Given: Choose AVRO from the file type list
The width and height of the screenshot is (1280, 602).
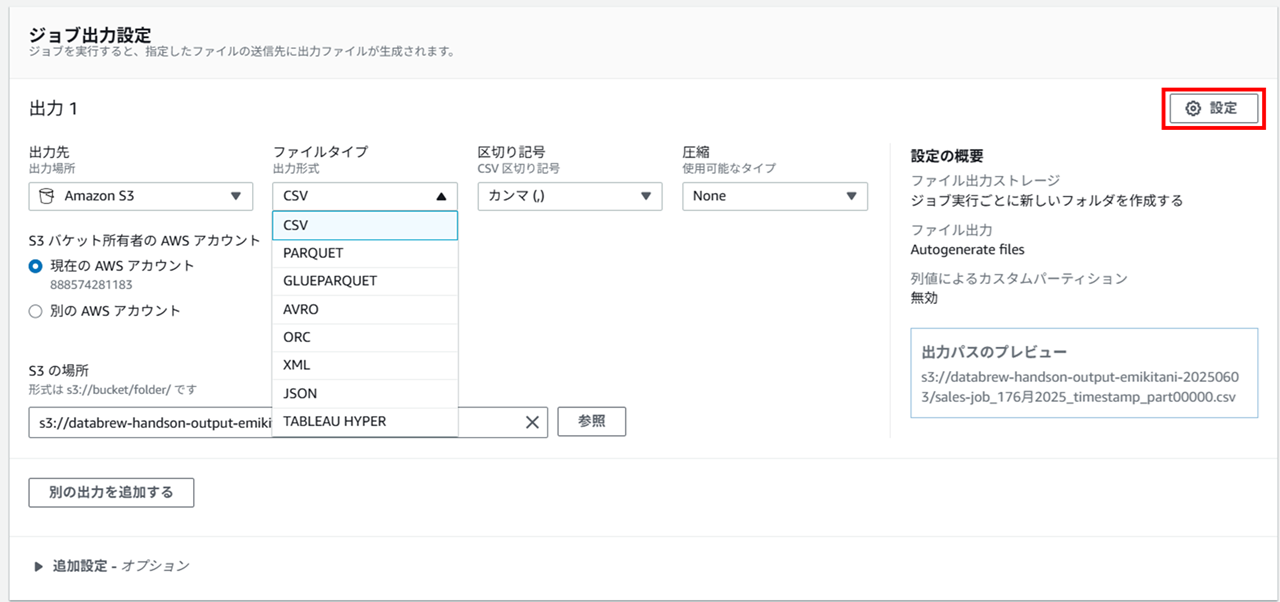Looking at the screenshot, I should pos(365,309).
